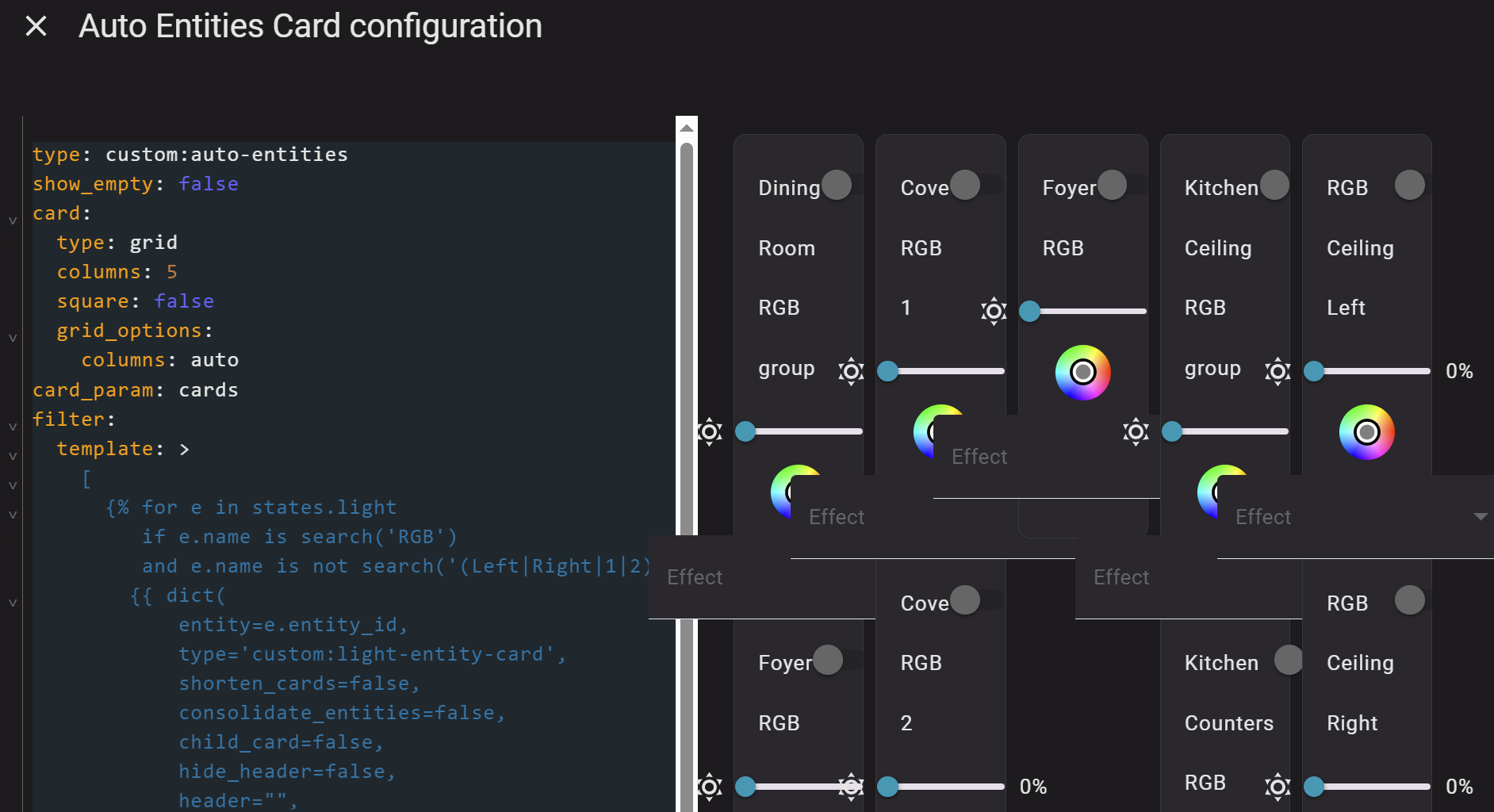
Task: Click brightness icon beside Kitchen Counters RGB
Action: [x=1278, y=787]
